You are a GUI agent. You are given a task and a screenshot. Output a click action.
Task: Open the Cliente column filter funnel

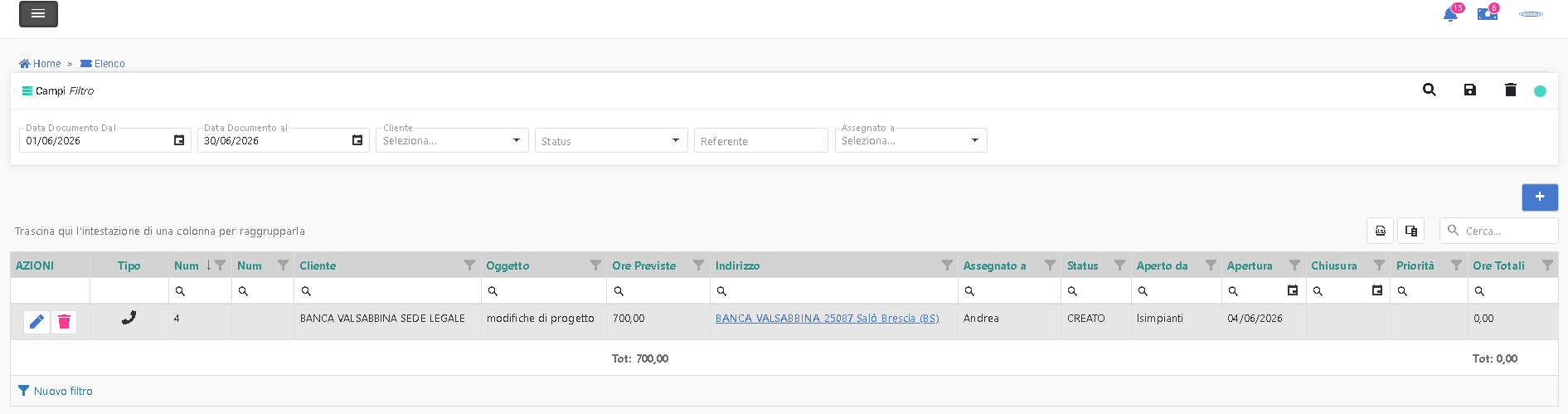[469, 265]
